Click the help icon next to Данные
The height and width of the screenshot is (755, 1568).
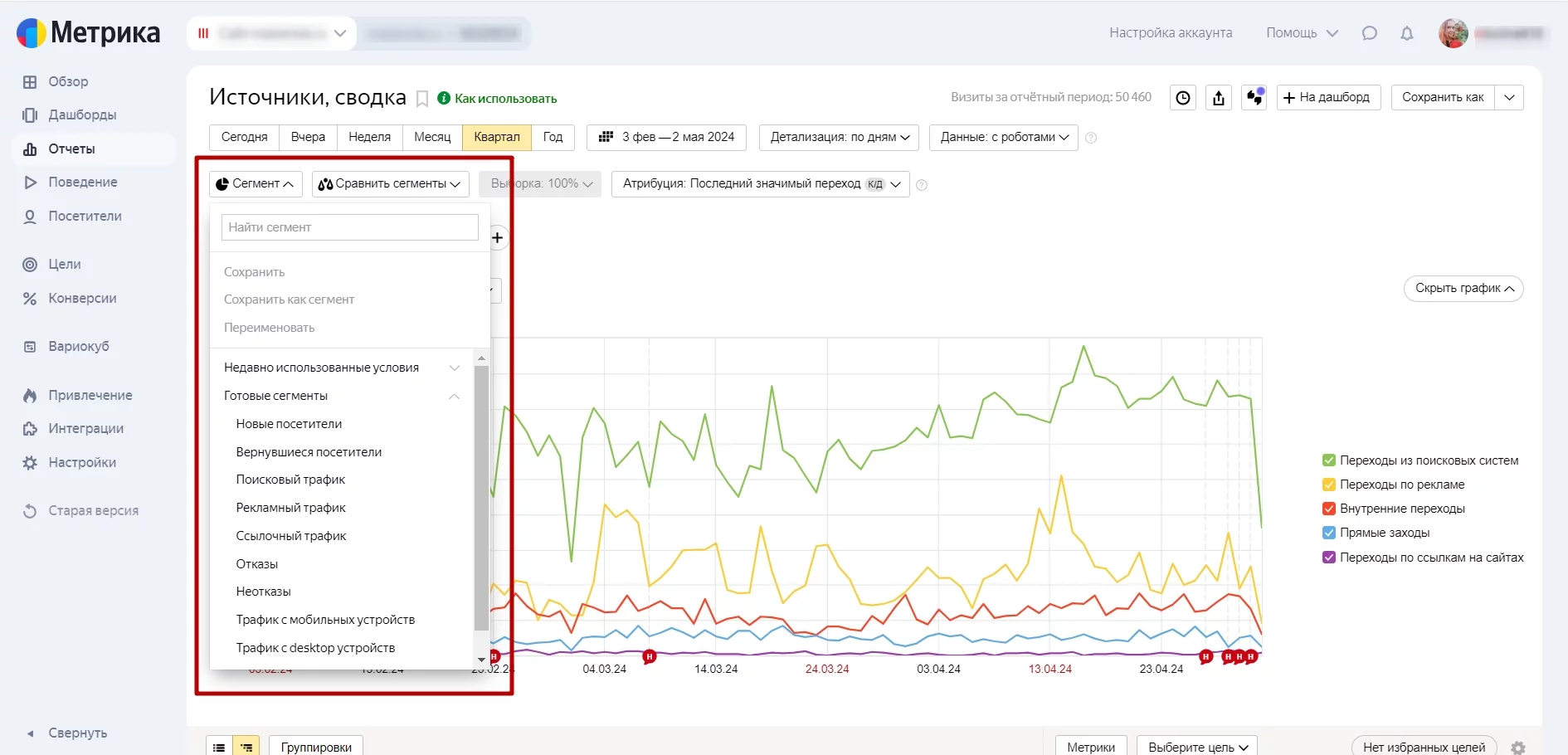tap(1091, 138)
